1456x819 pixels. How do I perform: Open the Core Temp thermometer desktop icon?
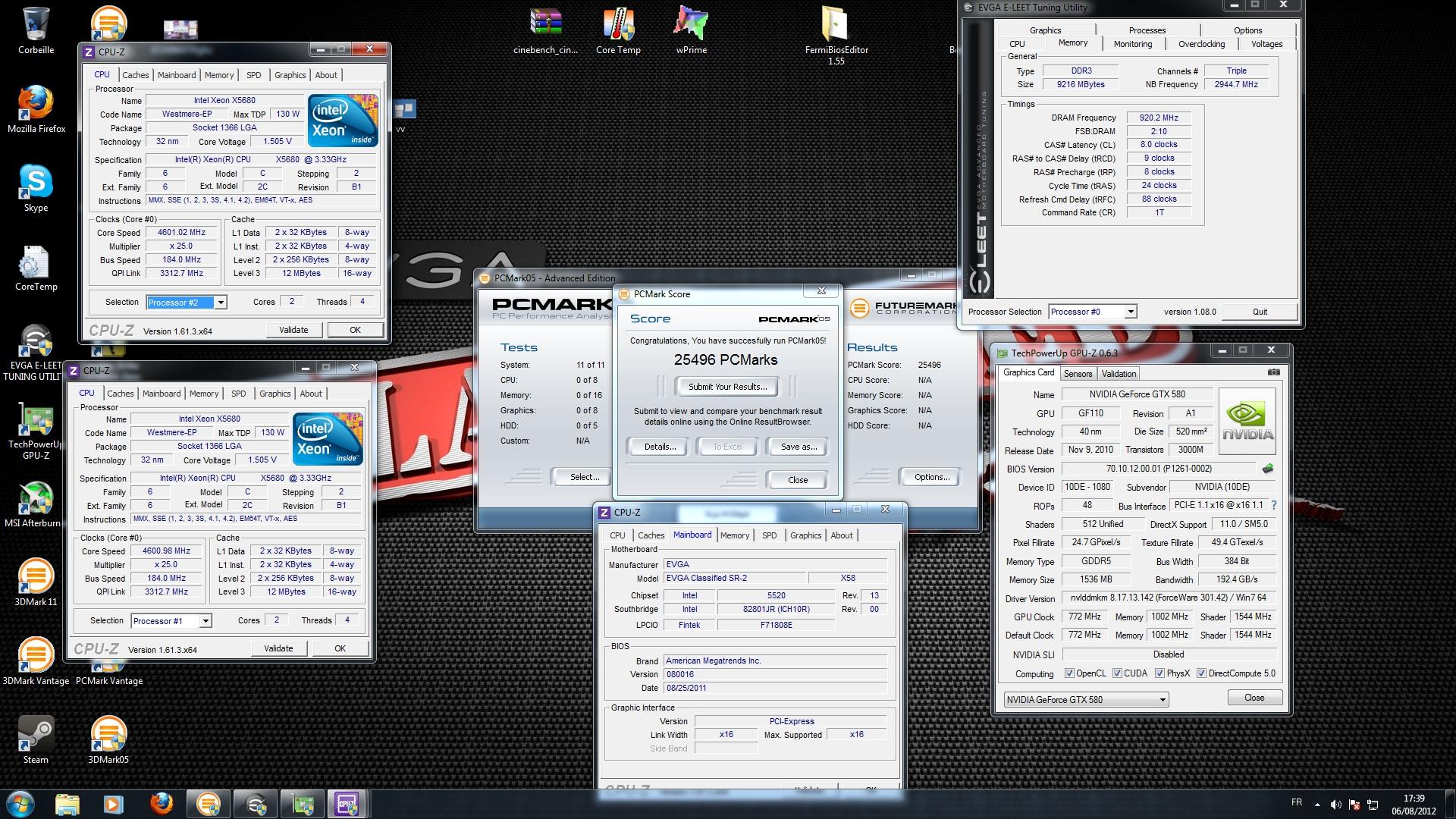point(618,30)
